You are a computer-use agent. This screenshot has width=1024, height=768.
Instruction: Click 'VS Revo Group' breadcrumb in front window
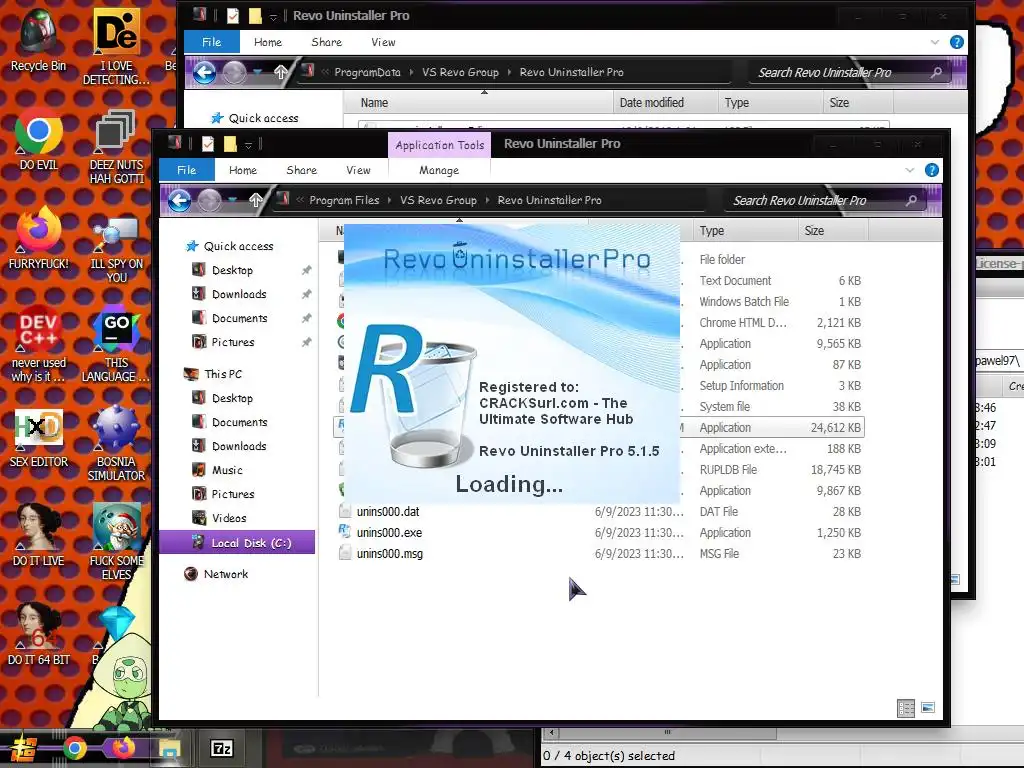coord(438,200)
